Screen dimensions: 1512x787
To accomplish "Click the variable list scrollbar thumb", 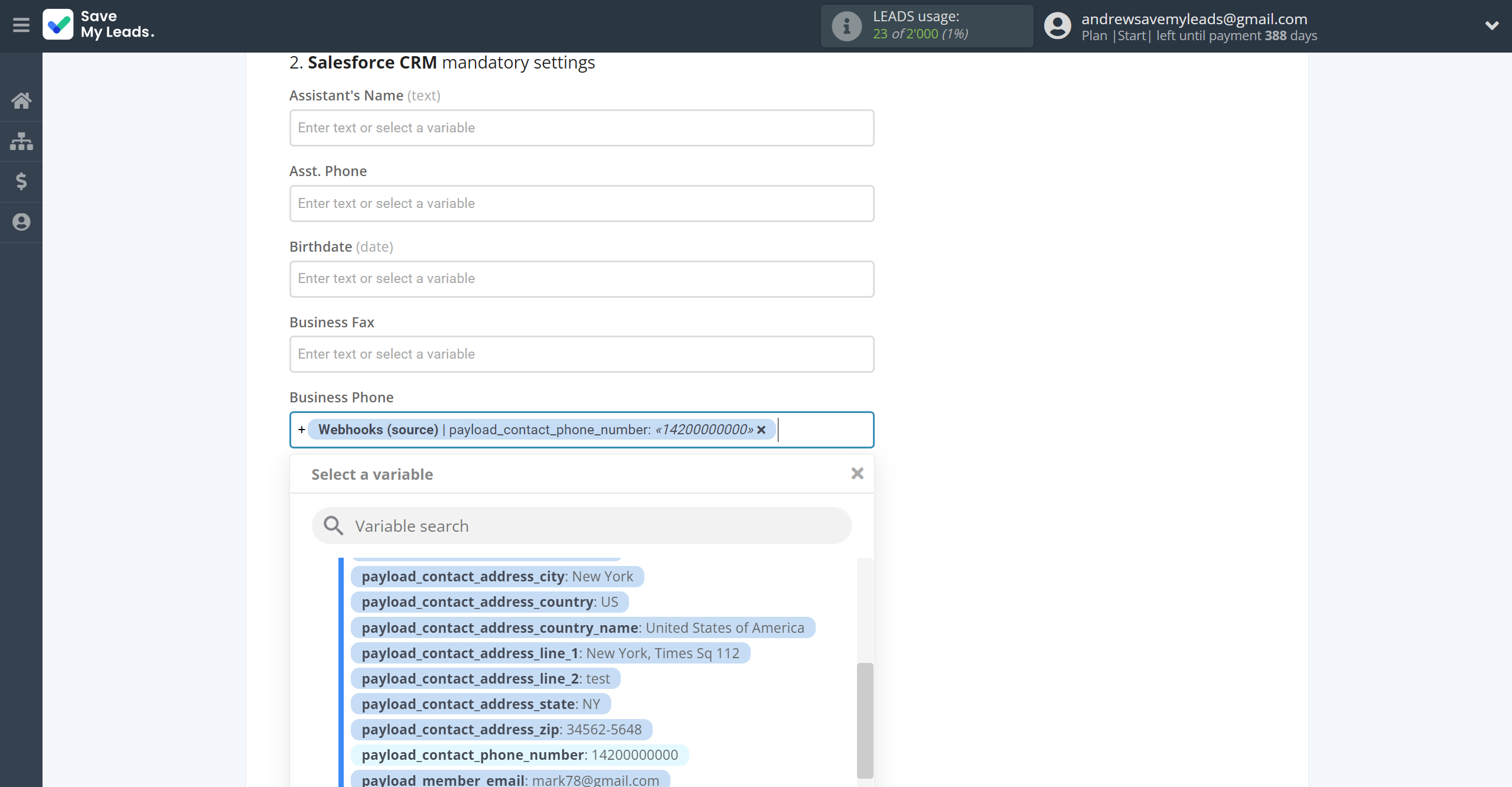I will 865,720.
